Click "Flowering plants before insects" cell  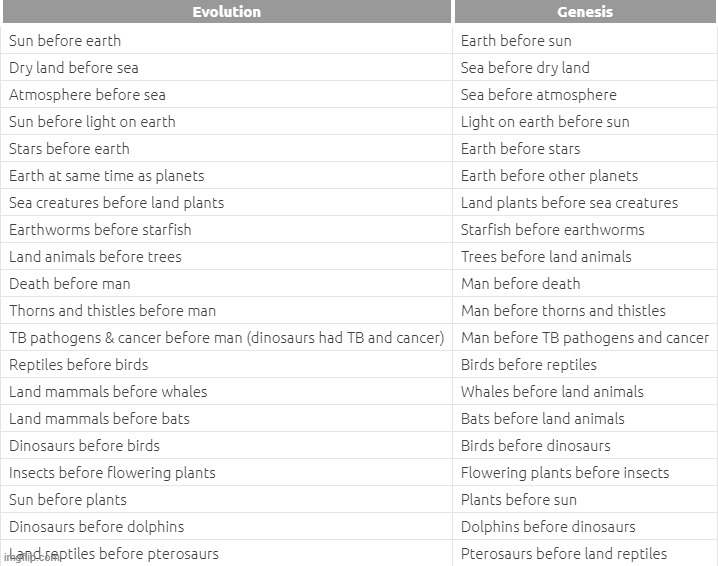point(565,473)
